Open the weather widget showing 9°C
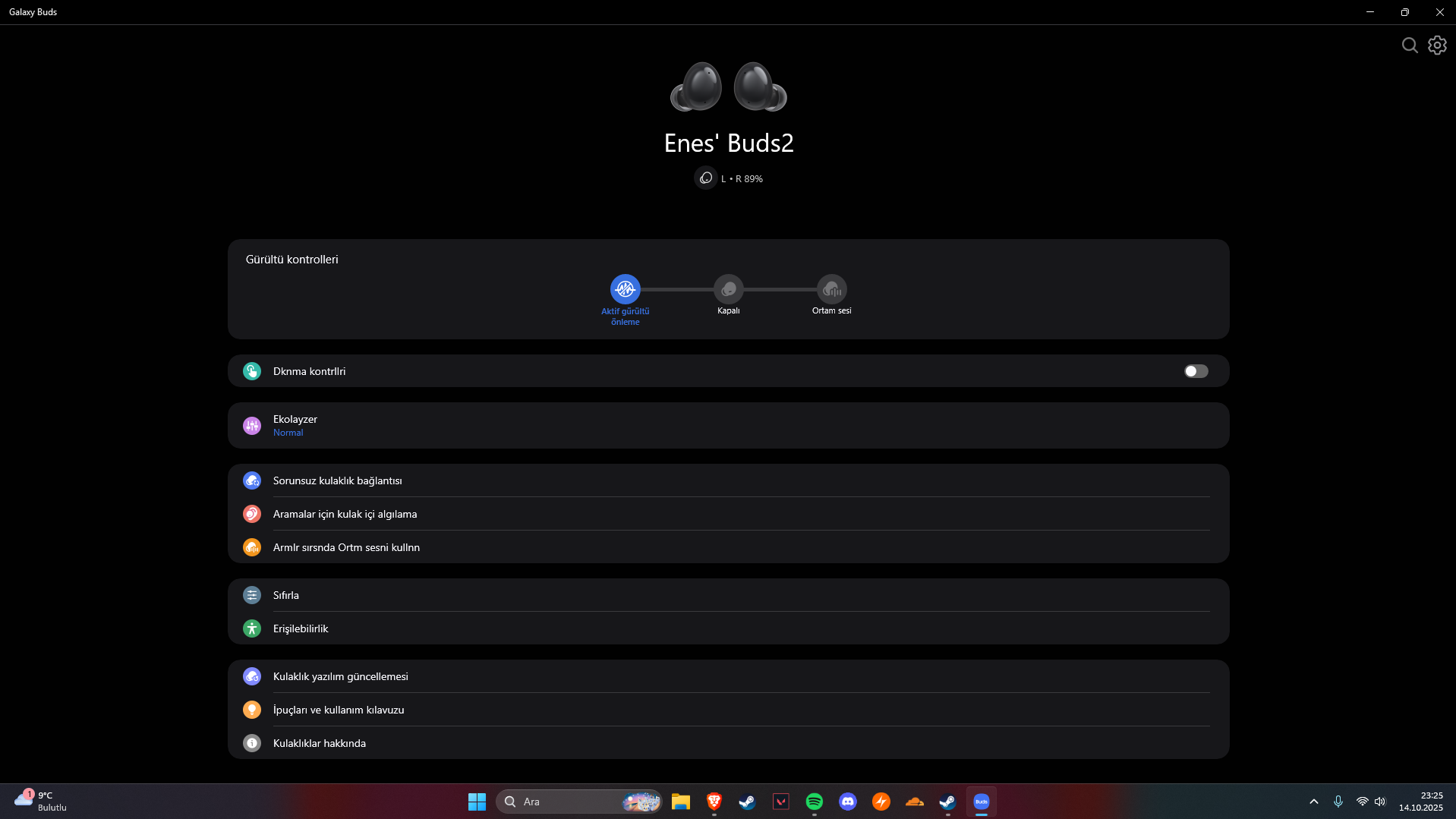 [x=41, y=802]
